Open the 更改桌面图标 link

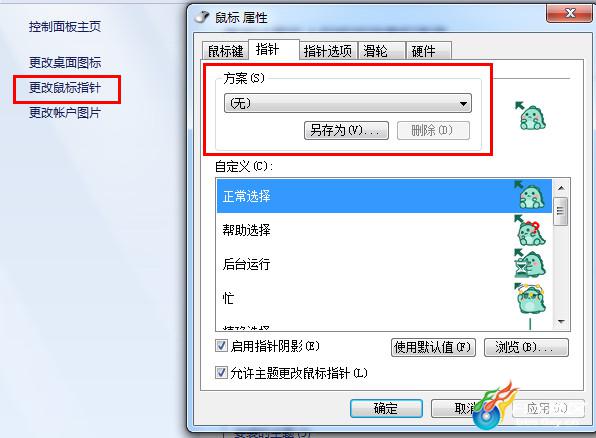coord(65,63)
